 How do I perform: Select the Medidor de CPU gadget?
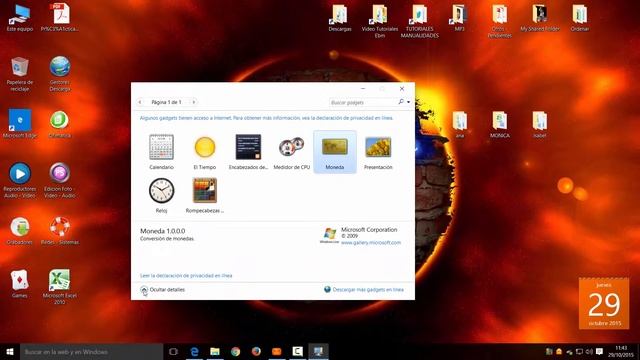click(291, 151)
